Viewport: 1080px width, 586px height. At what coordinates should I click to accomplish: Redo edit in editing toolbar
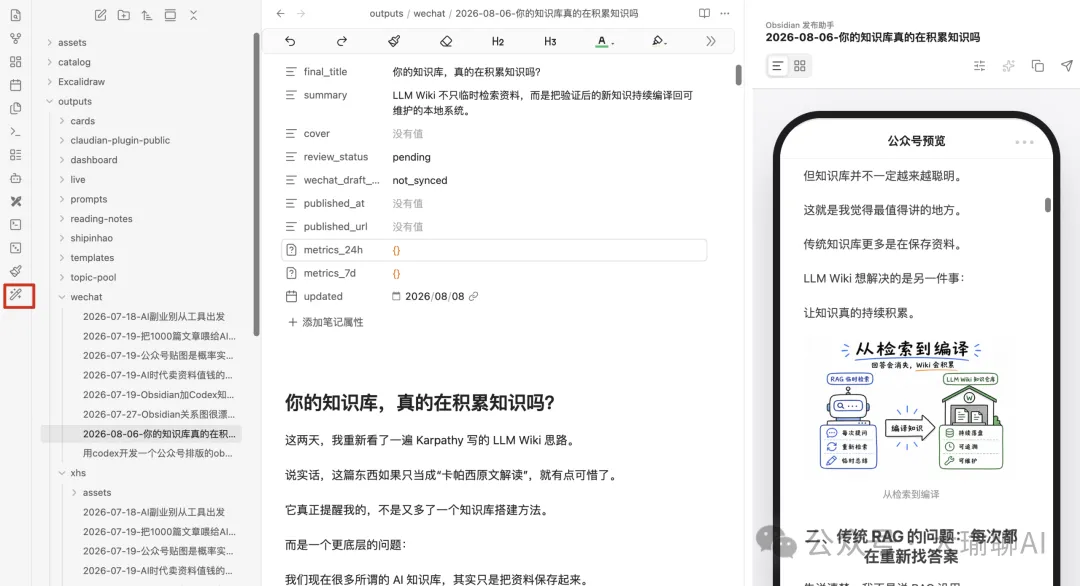click(x=342, y=41)
